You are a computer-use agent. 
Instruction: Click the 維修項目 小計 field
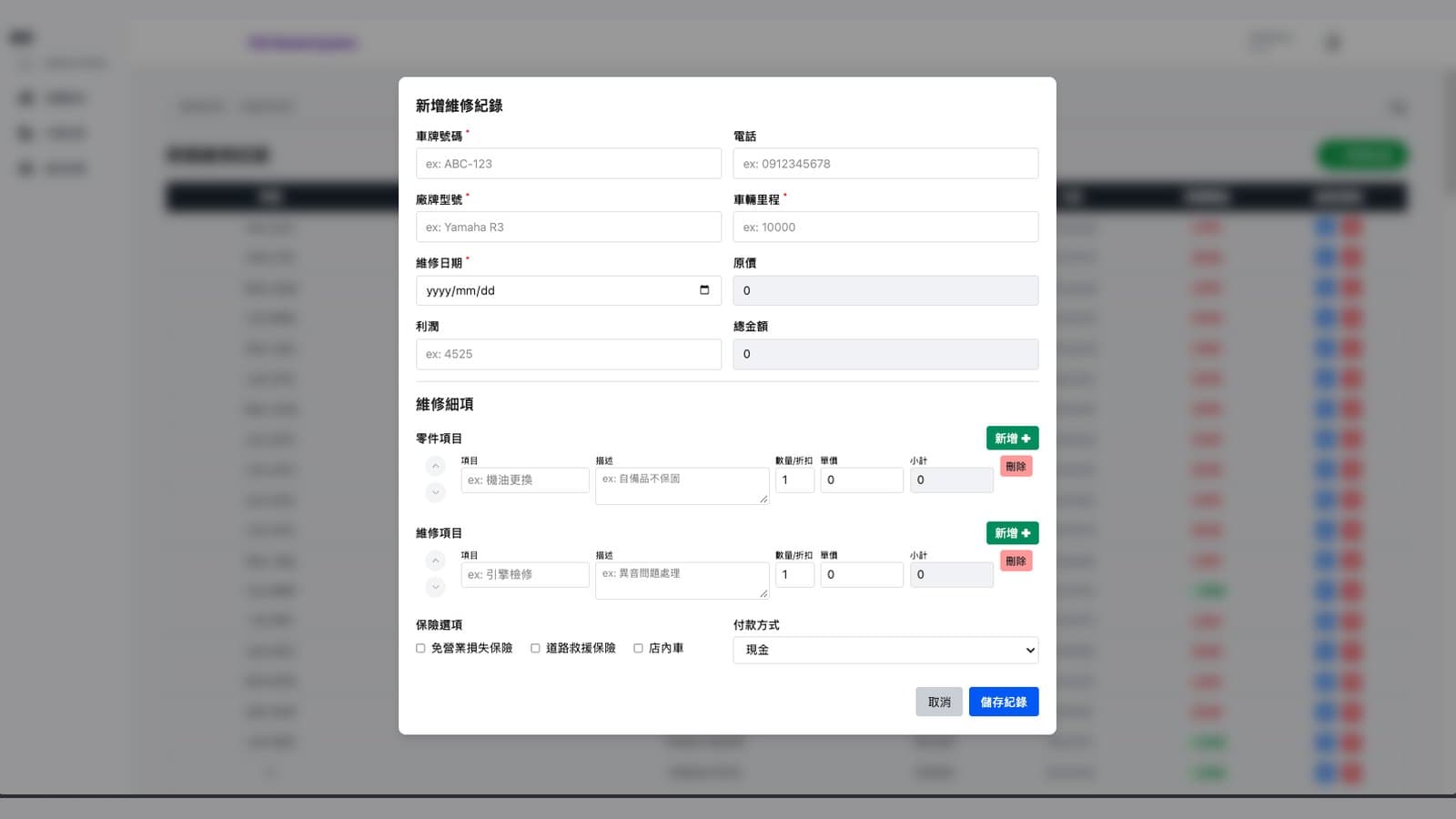(952, 574)
